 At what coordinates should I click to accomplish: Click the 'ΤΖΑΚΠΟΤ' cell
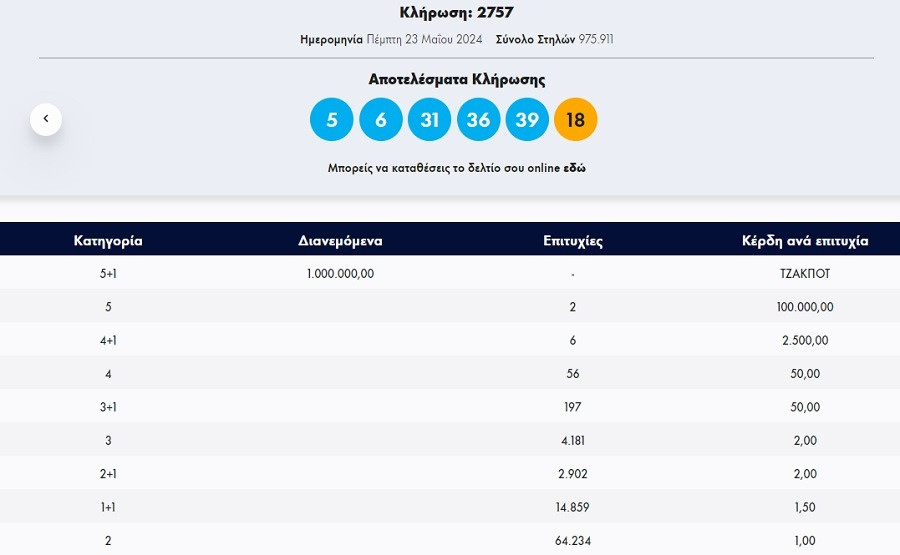pos(805,274)
